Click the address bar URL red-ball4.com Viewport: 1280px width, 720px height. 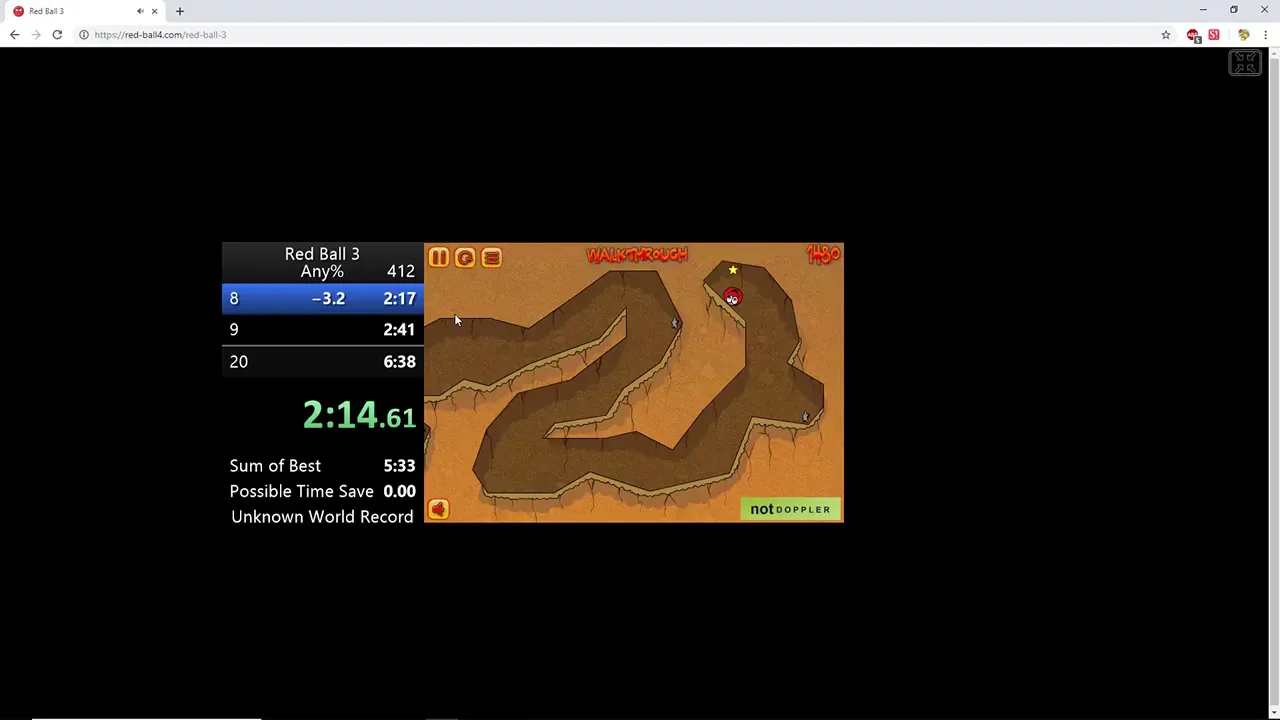click(160, 35)
